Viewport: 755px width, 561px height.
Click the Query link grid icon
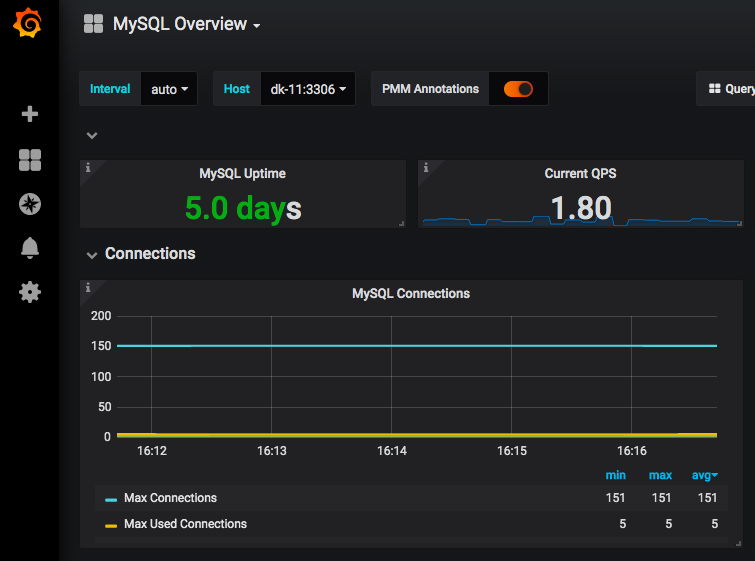click(x=715, y=89)
